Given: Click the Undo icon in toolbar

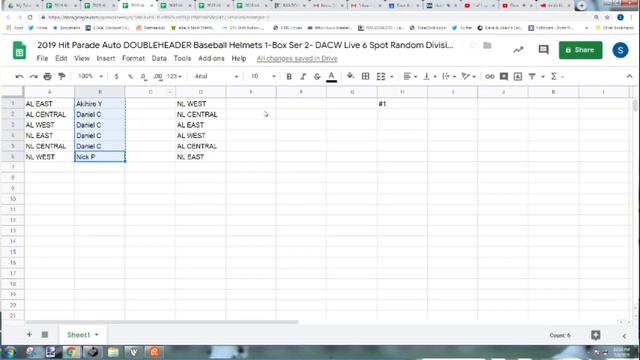Looking at the screenshot, I should (19, 76).
